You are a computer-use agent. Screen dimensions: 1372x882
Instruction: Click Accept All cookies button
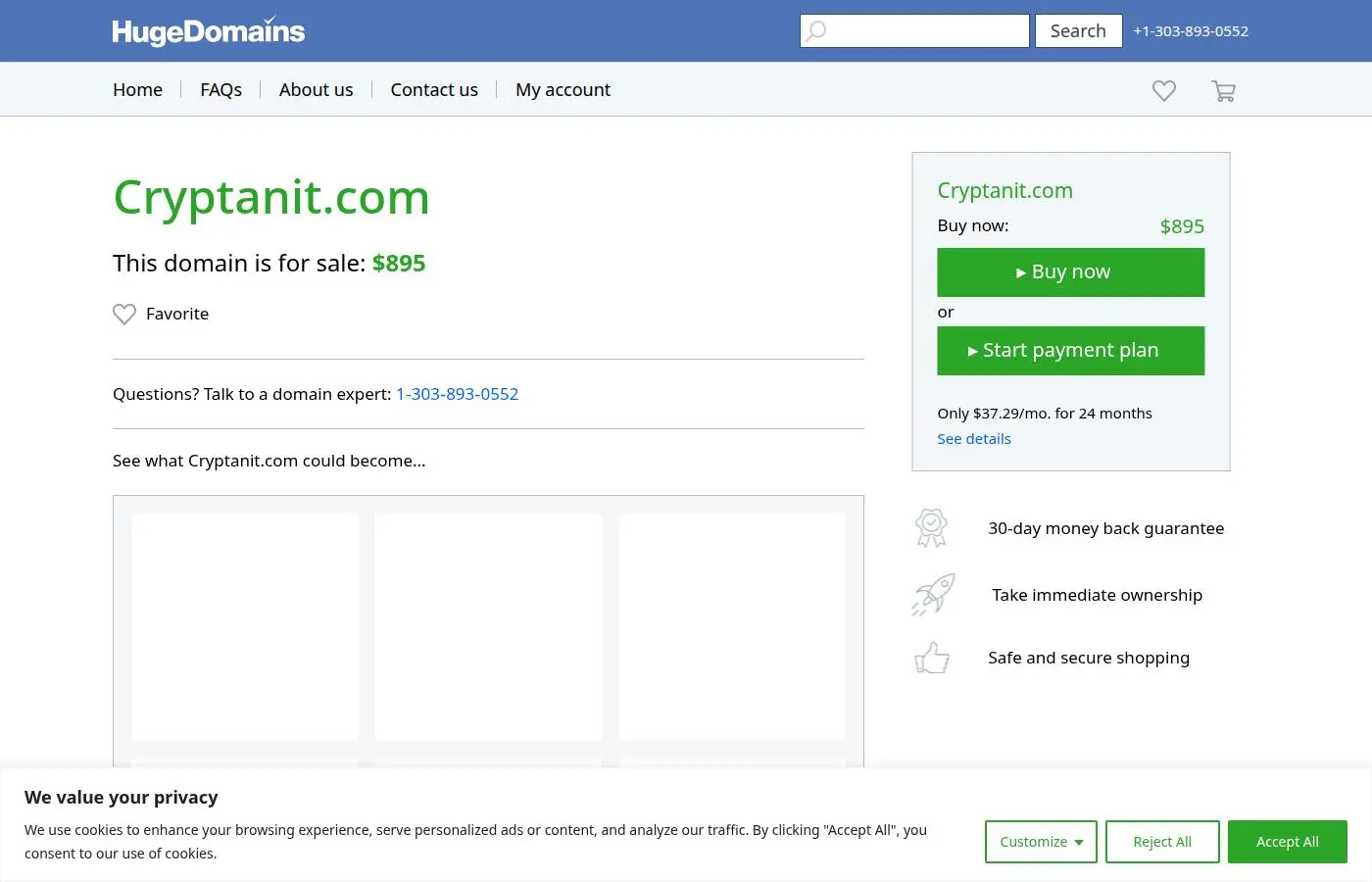coord(1288,842)
